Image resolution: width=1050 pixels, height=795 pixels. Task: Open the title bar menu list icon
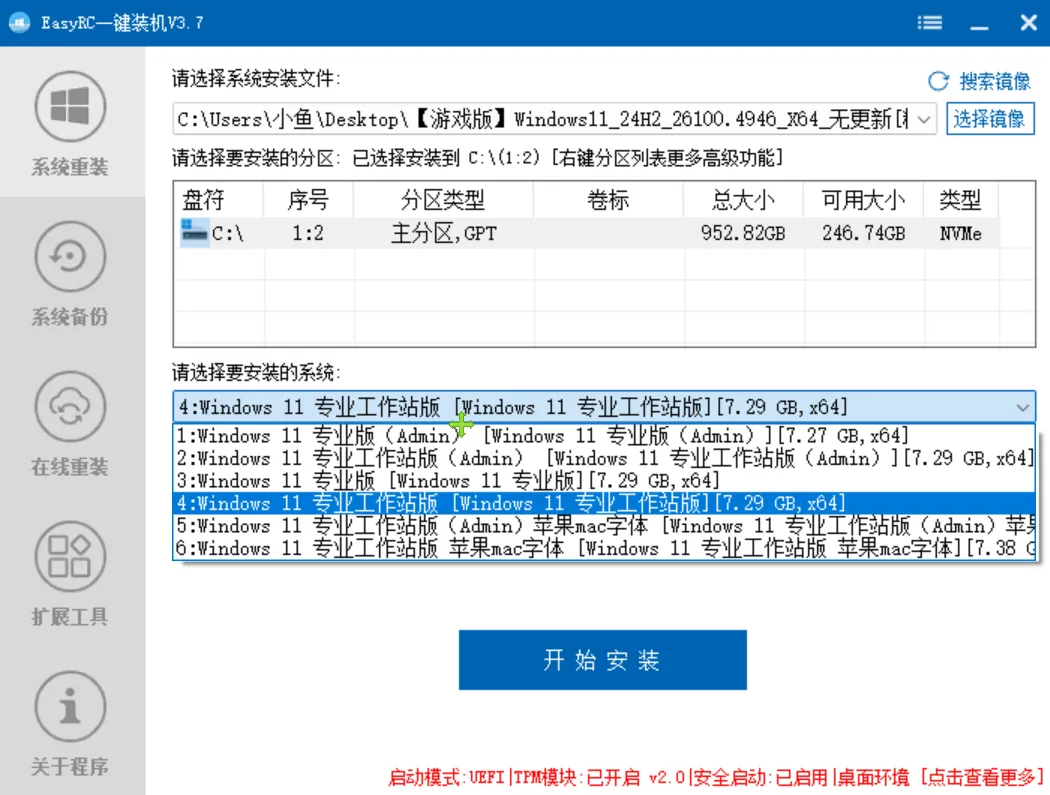pyautogui.click(x=929, y=23)
